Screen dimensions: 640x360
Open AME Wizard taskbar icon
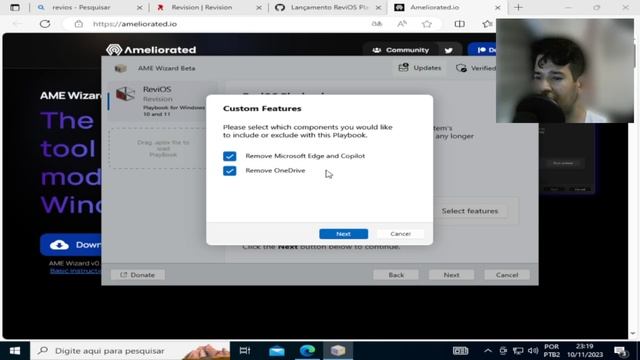(x=338, y=351)
